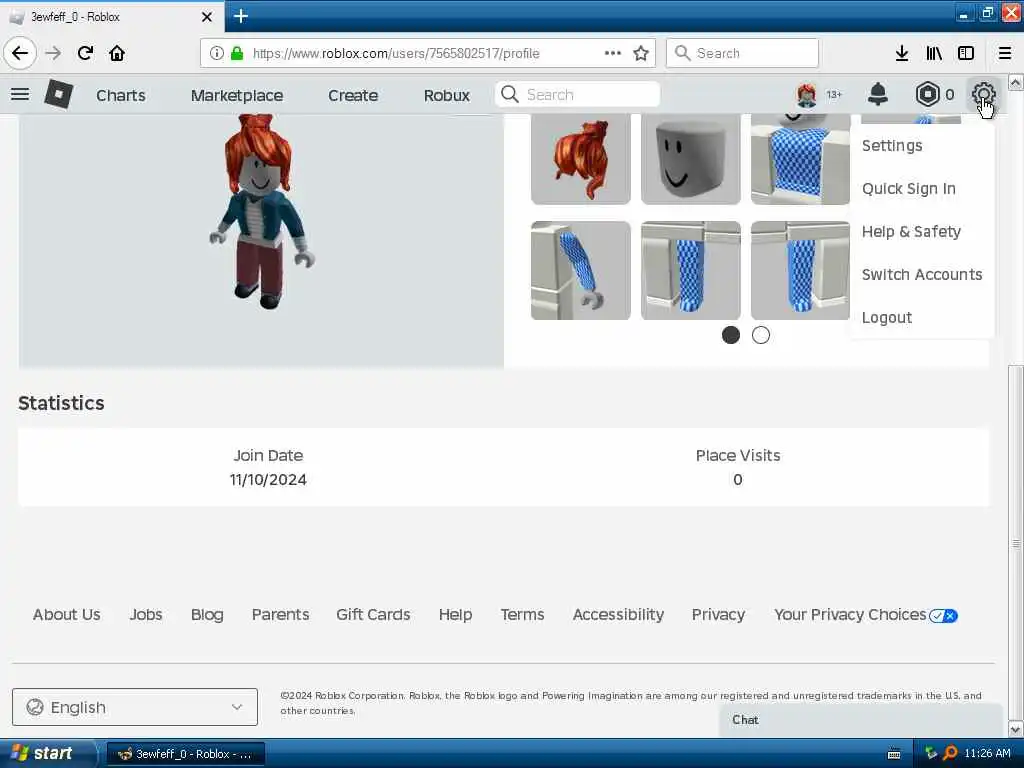Focus the Roblox search field

(x=577, y=95)
